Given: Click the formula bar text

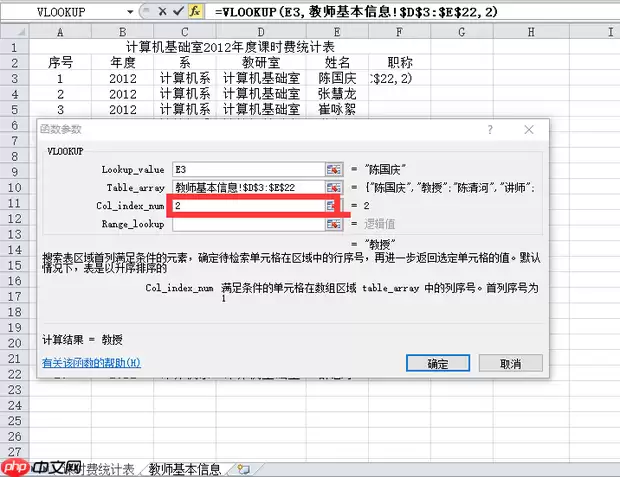Looking at the screenshot, I should click(x=356, y=12).
